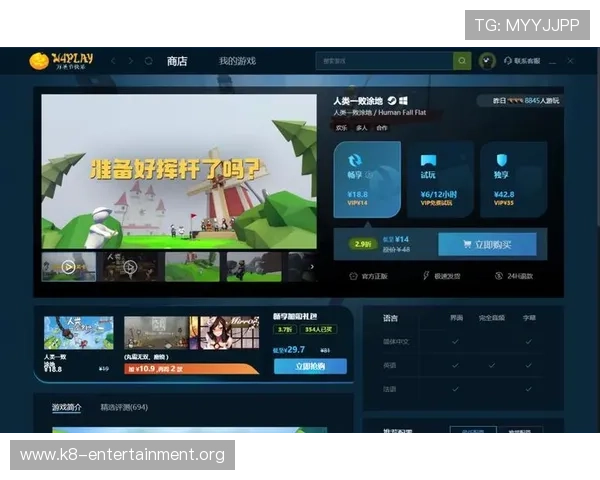Viewport: 600px width, 480px height.
Task: Click the 语言 language header
Action: [x=390, y=318]
